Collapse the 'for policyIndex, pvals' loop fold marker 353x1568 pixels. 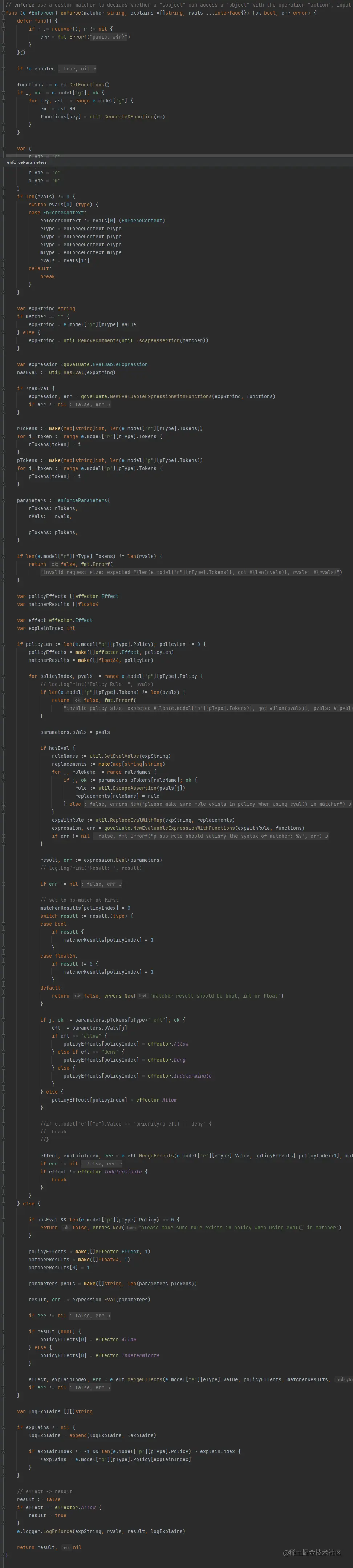click(x=3, y=676)
